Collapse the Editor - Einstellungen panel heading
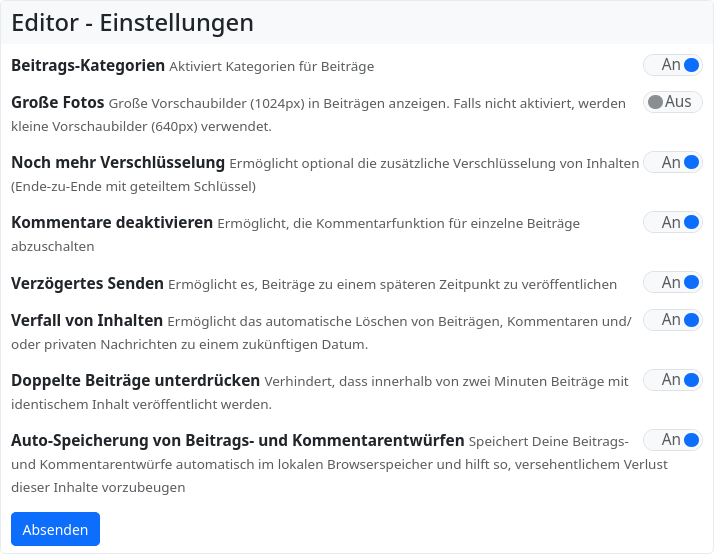Viewport: 714px width, 554px height. click(x=132, y=23)
